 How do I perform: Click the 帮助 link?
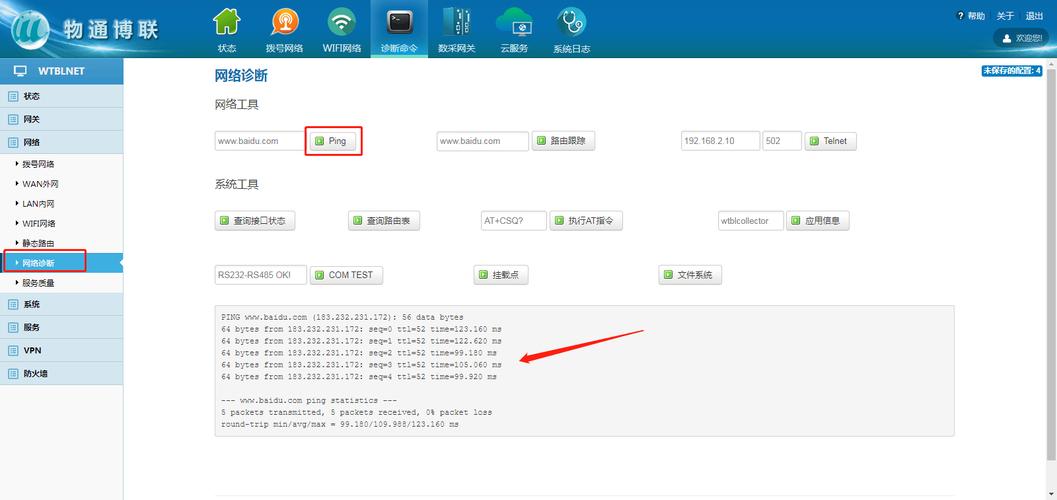point(976,16)
